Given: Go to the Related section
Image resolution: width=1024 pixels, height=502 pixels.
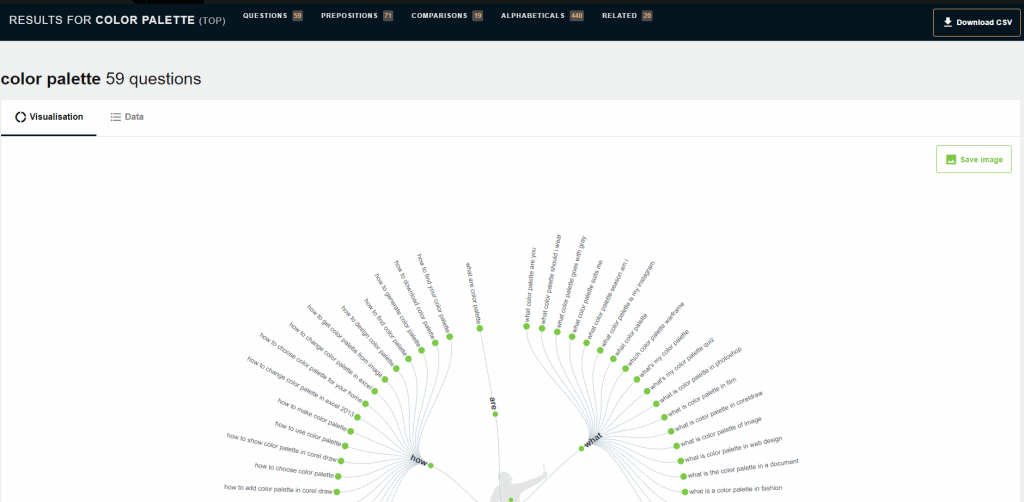Looking at the screenshot, I should tap(627, 16).
